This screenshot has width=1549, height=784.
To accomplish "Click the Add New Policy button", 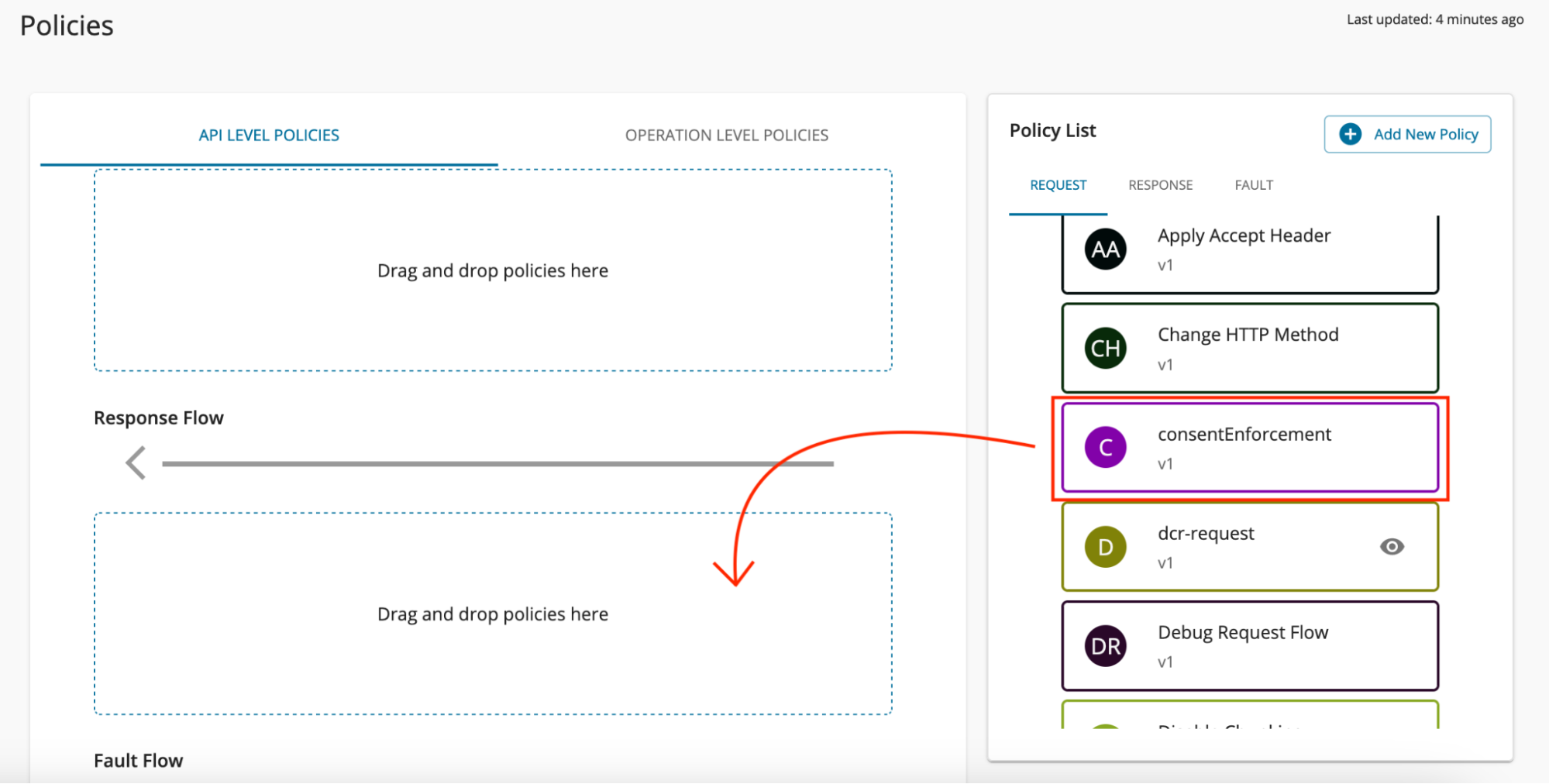I will pyautogui.click(x=1407, y=134).
